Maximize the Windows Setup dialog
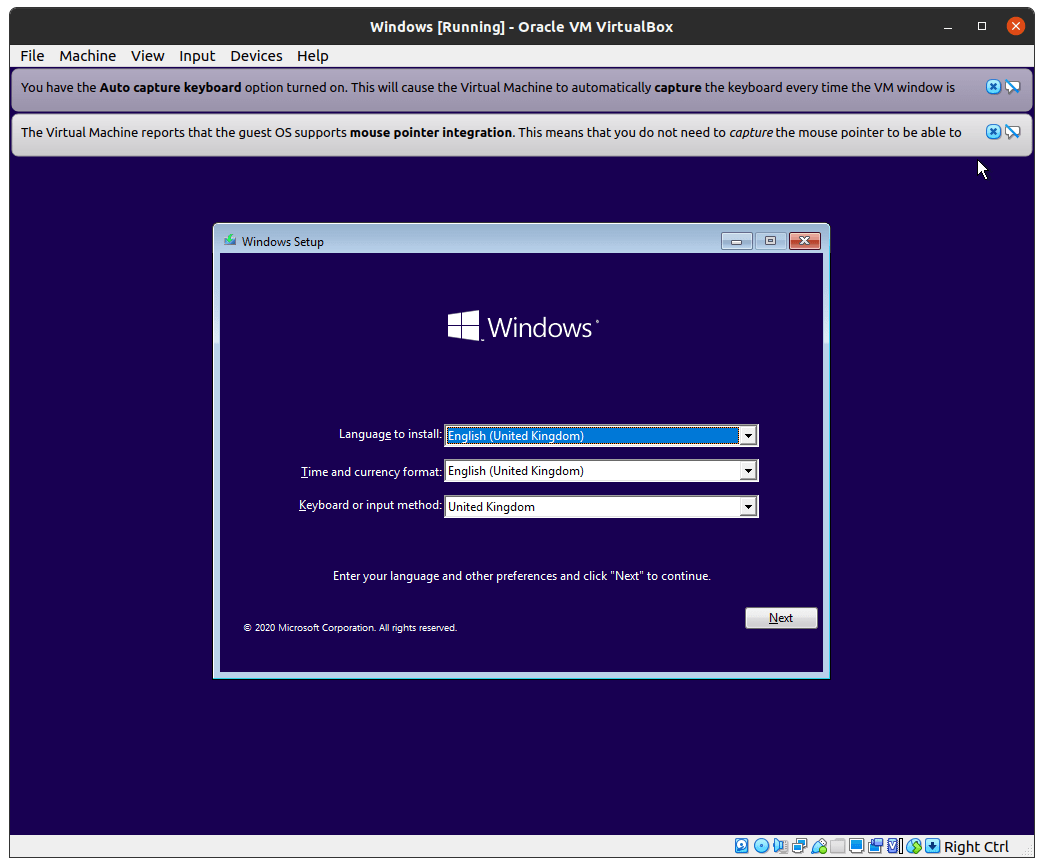 (770, 241)
